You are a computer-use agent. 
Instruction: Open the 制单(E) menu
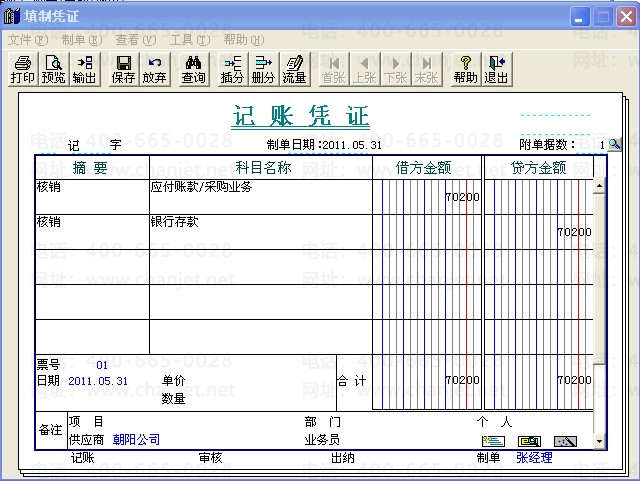[x=82, y=40]
